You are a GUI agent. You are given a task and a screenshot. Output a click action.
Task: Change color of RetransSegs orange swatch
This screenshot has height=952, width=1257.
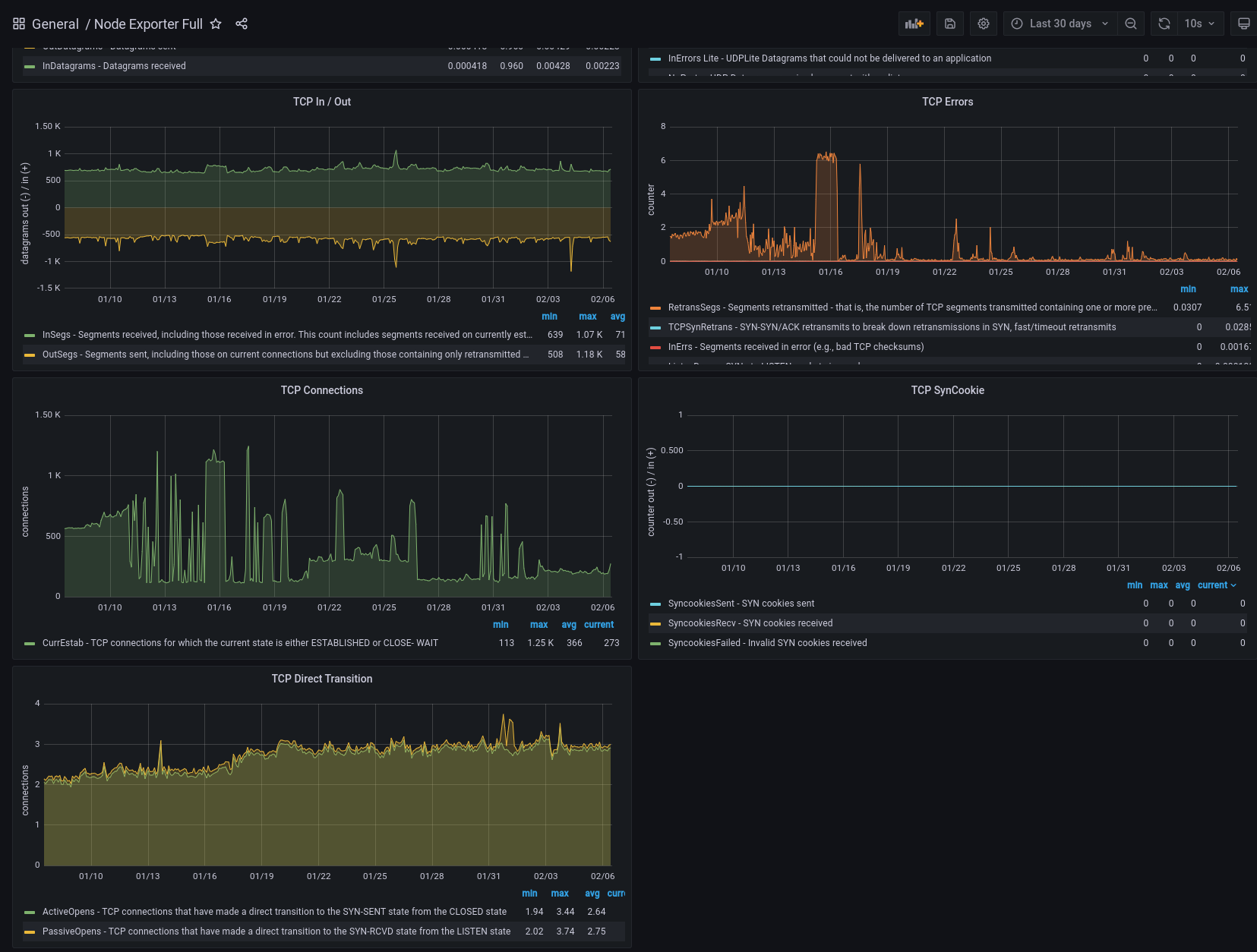point(655,307)
